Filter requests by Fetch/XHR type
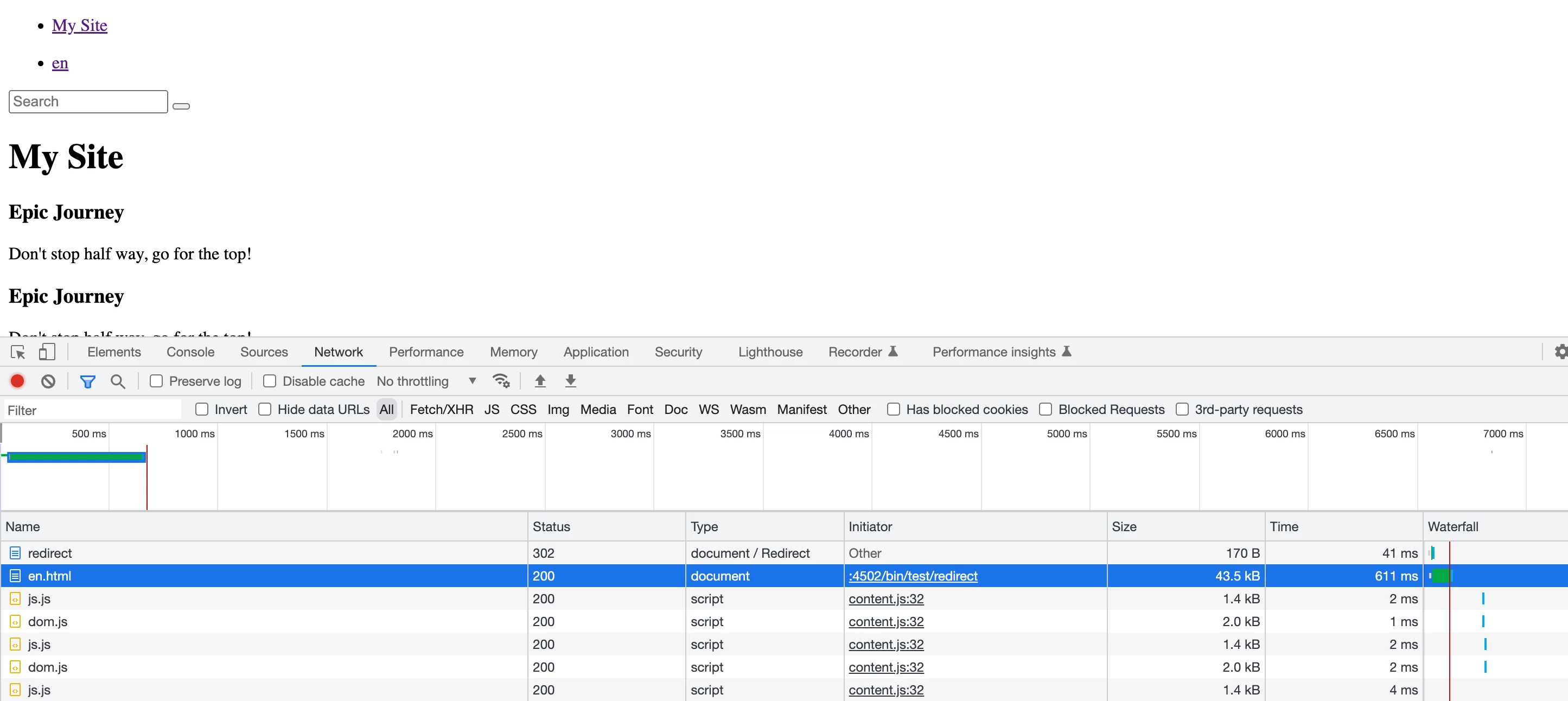Screen dimensions: 1568x701 [441, 410]
